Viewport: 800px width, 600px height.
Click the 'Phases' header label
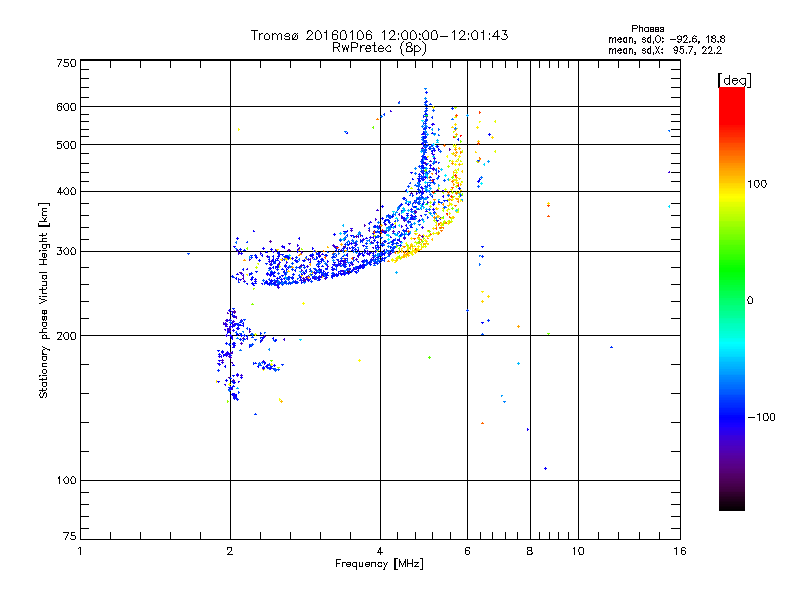coord(647,29)
